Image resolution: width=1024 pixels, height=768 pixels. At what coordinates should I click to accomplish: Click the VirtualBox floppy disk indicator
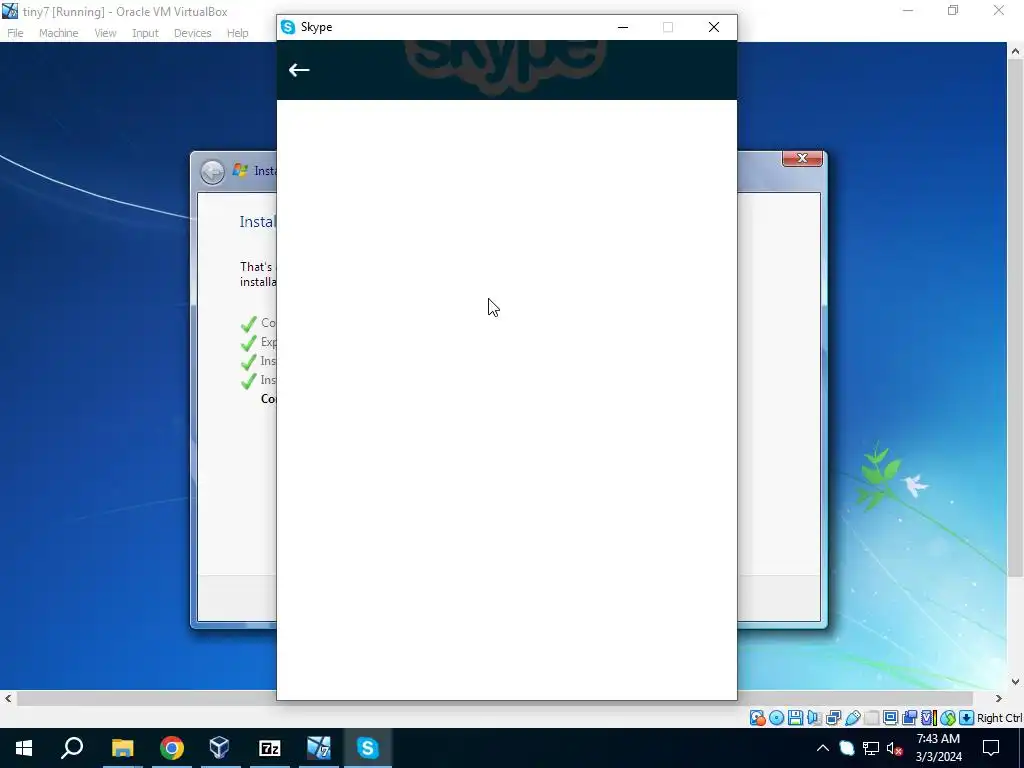[795, 718]
